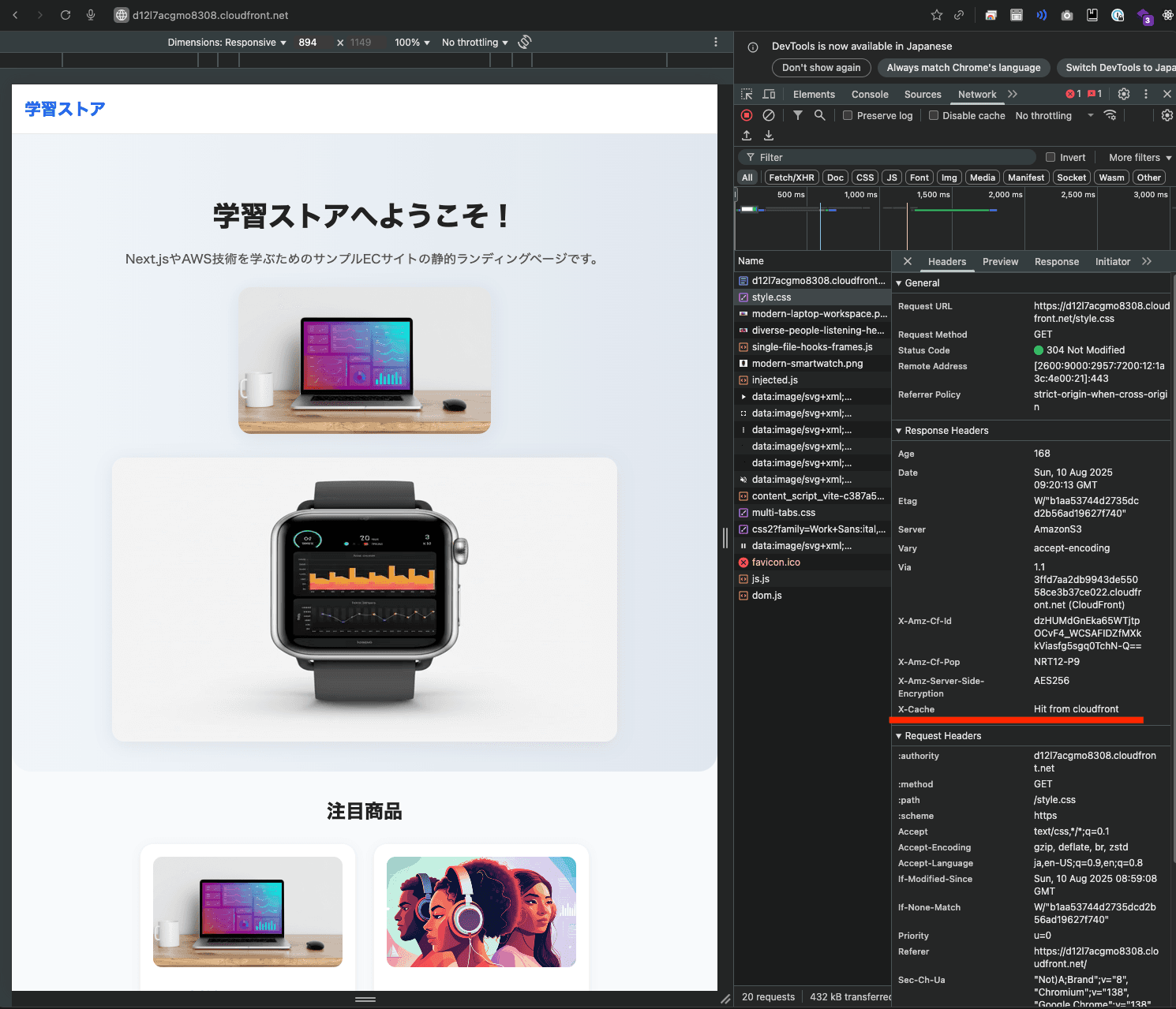
Task: Clear the network log
Action: 768,115
